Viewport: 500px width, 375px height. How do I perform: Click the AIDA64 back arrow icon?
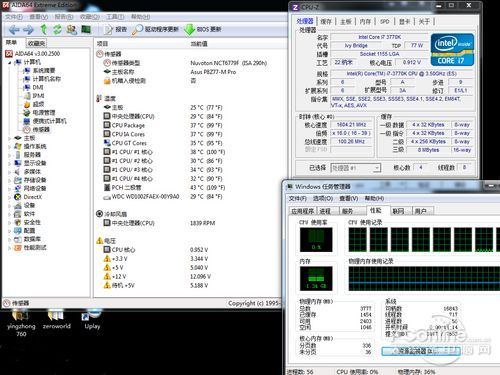(x=14, y=30)
